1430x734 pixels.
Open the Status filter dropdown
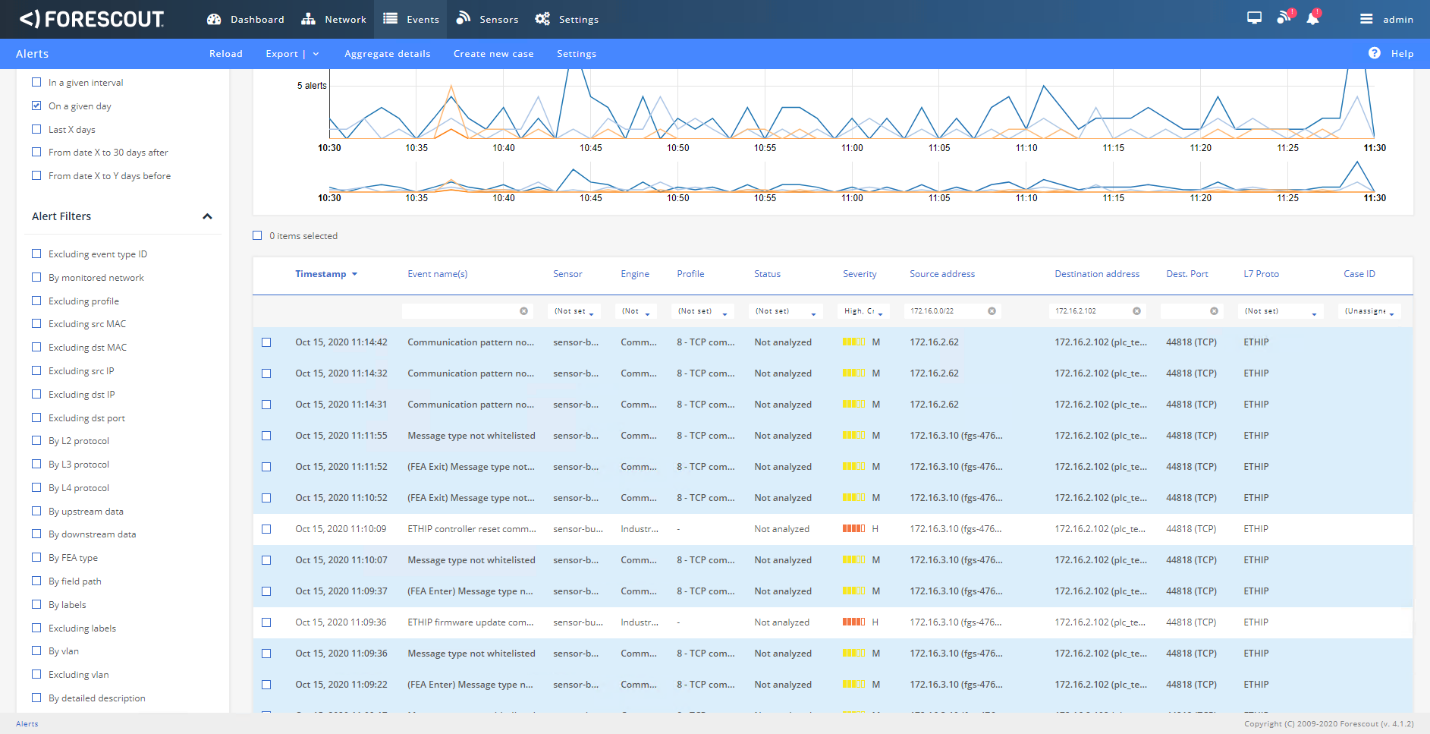click(786, 311)
